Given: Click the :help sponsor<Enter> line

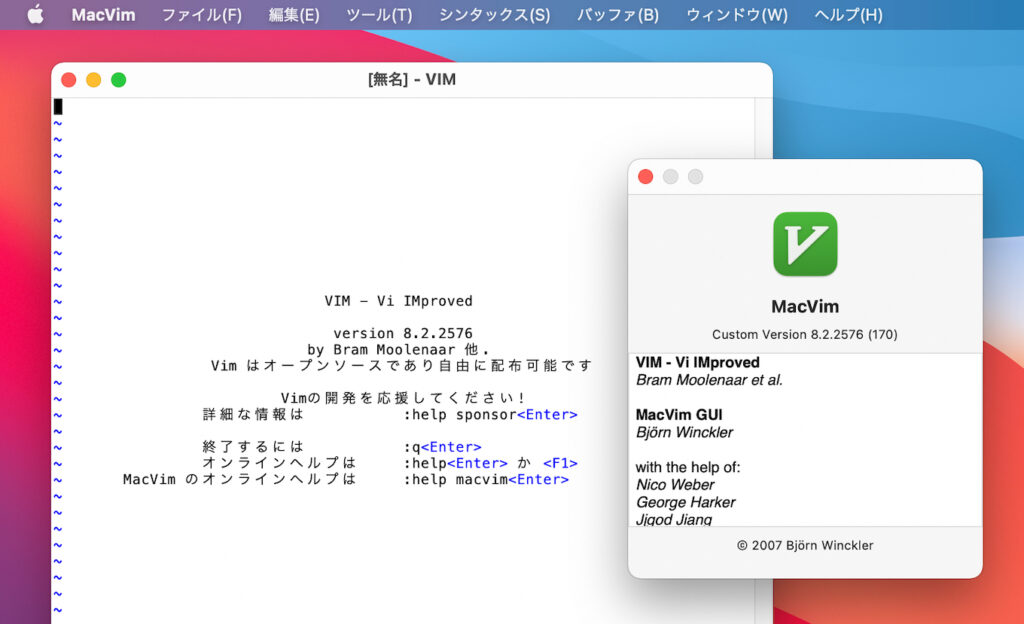Looking at the screenshot, I should [x=490, y=414].
